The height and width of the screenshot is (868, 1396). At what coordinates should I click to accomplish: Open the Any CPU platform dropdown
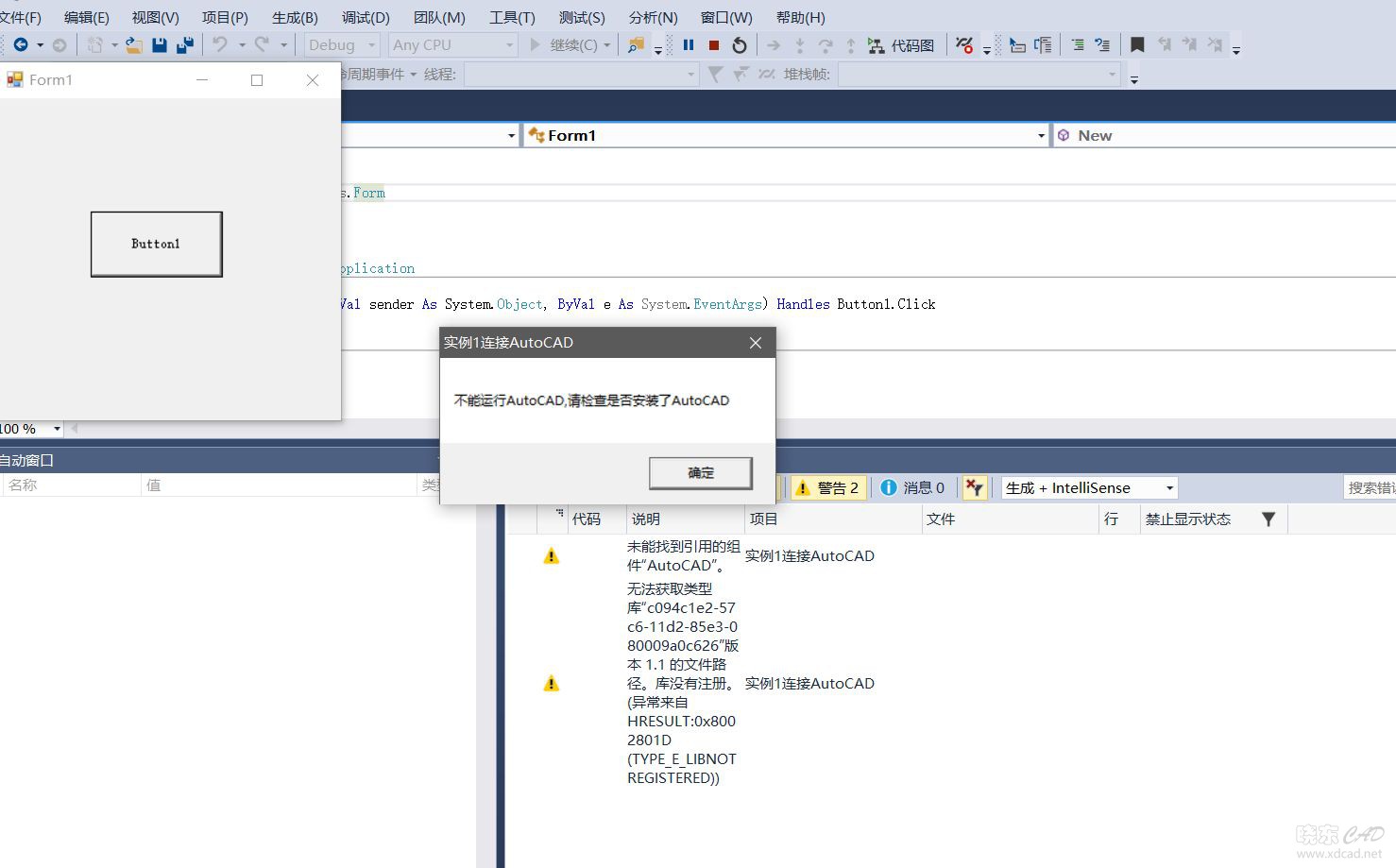click(x=453, y=44)
